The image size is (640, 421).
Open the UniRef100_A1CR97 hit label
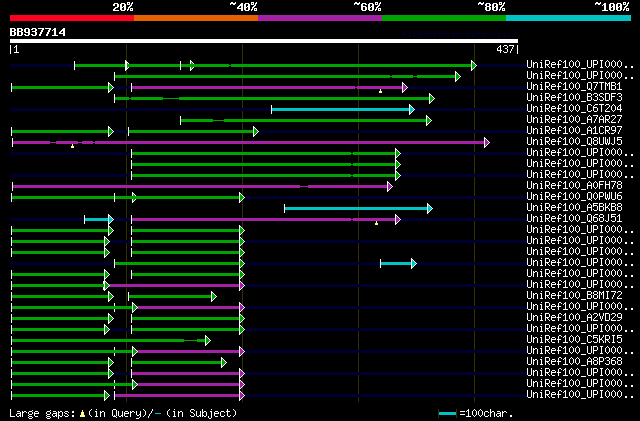[x=574, y=131]
